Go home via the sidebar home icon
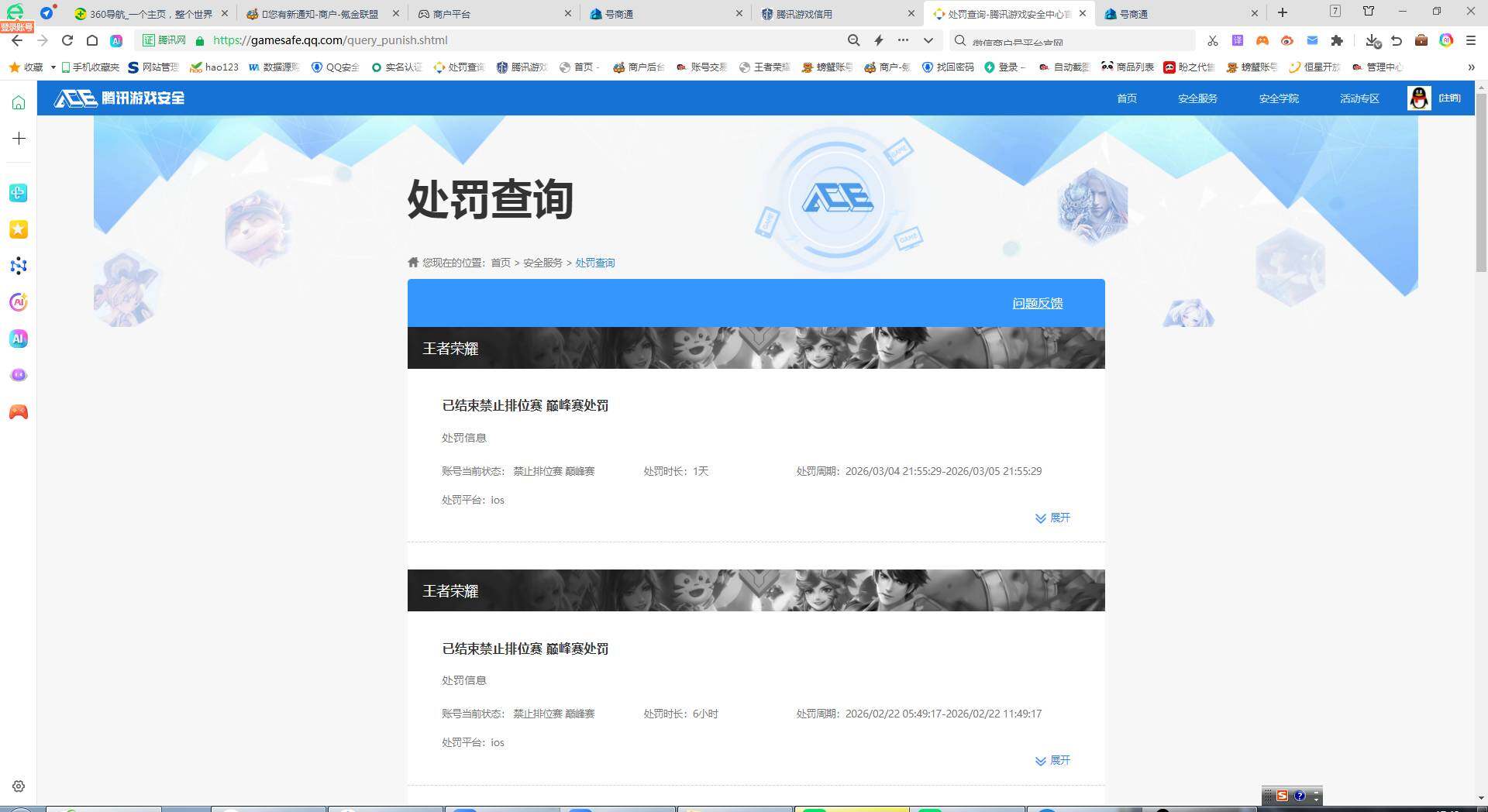The image size is (1488, 812). coord(18,101)
